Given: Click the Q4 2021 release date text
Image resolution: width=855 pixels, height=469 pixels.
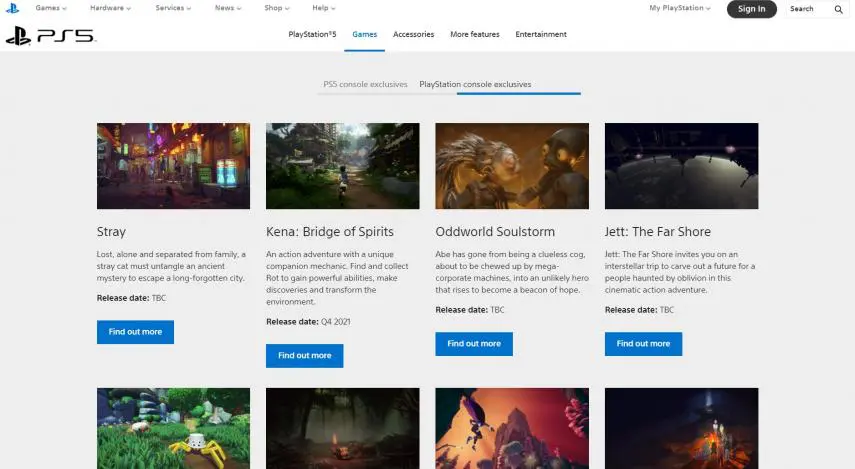Looking at the screenshot, I should tap(335, 322).
